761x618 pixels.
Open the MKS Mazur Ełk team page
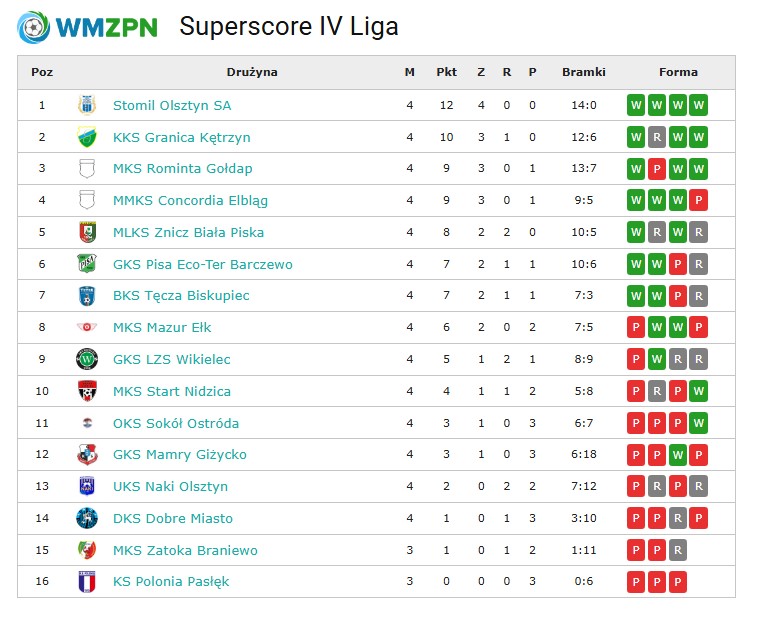pyautogui.click(x=162, y=328)
